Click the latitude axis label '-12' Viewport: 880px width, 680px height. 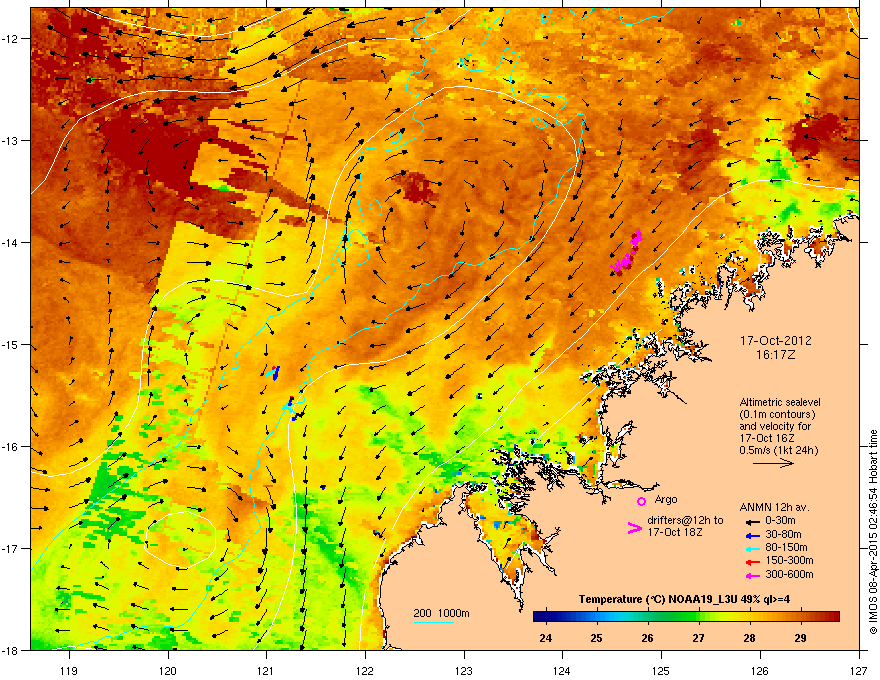click(x=10, y=39)
